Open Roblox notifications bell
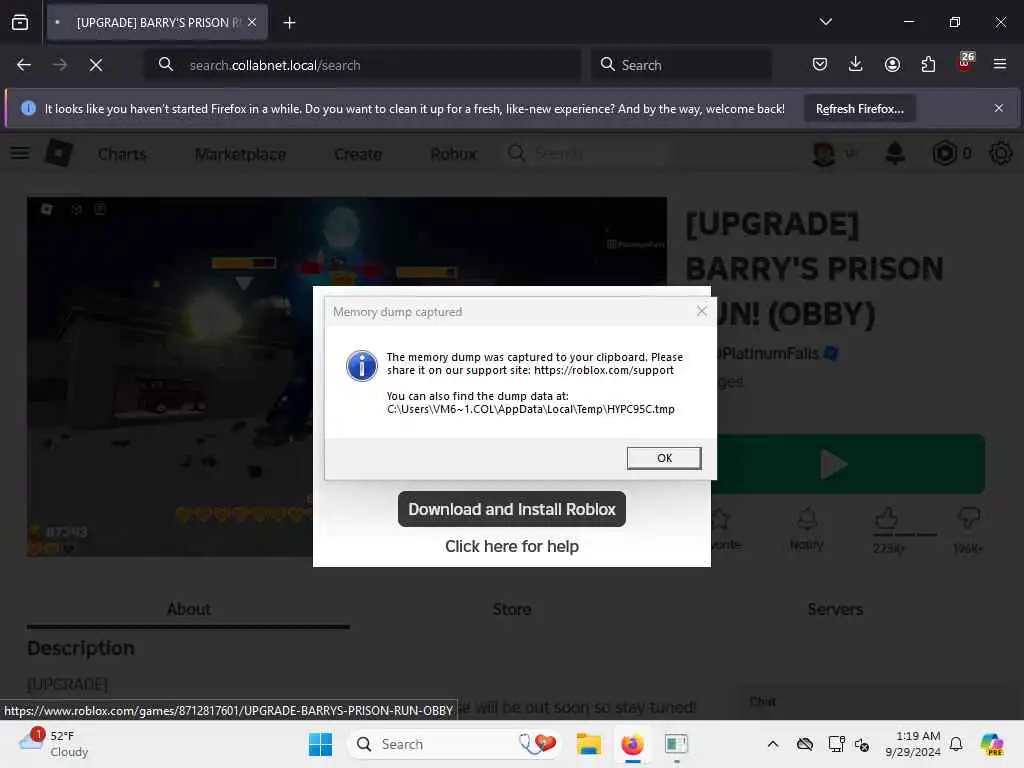 pos(895,153)
